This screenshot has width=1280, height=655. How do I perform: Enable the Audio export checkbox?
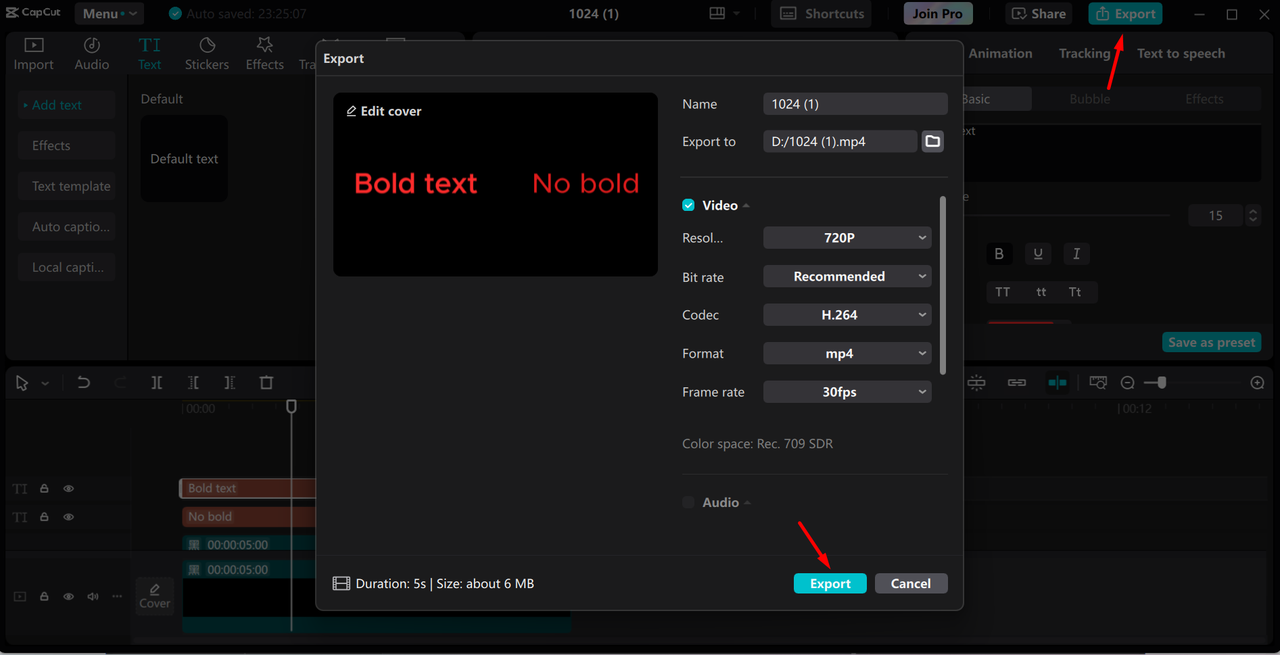[x=688, y=502]
